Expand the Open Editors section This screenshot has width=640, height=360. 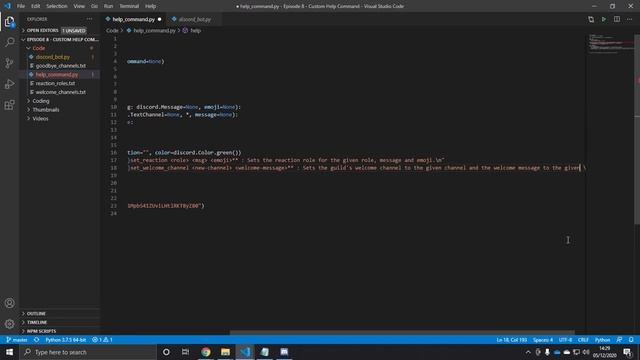(x=60, y=31)
